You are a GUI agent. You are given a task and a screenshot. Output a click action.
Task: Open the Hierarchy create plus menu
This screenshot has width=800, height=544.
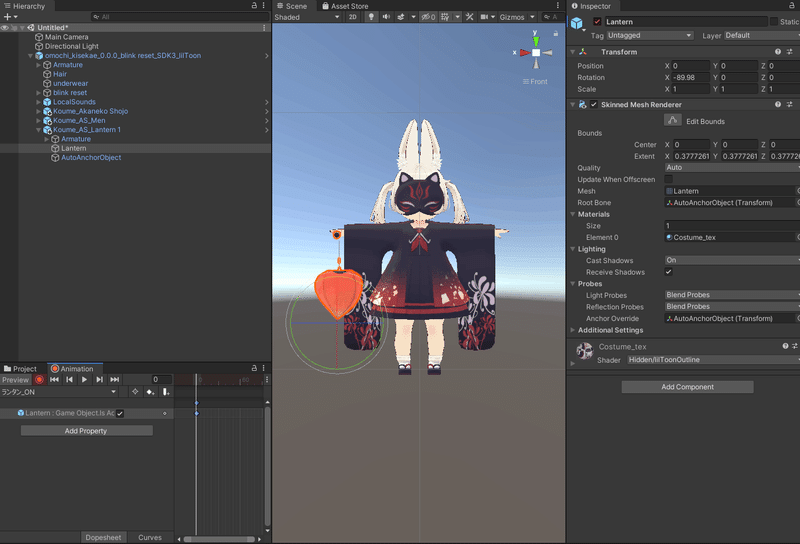(x=10, y=17)
